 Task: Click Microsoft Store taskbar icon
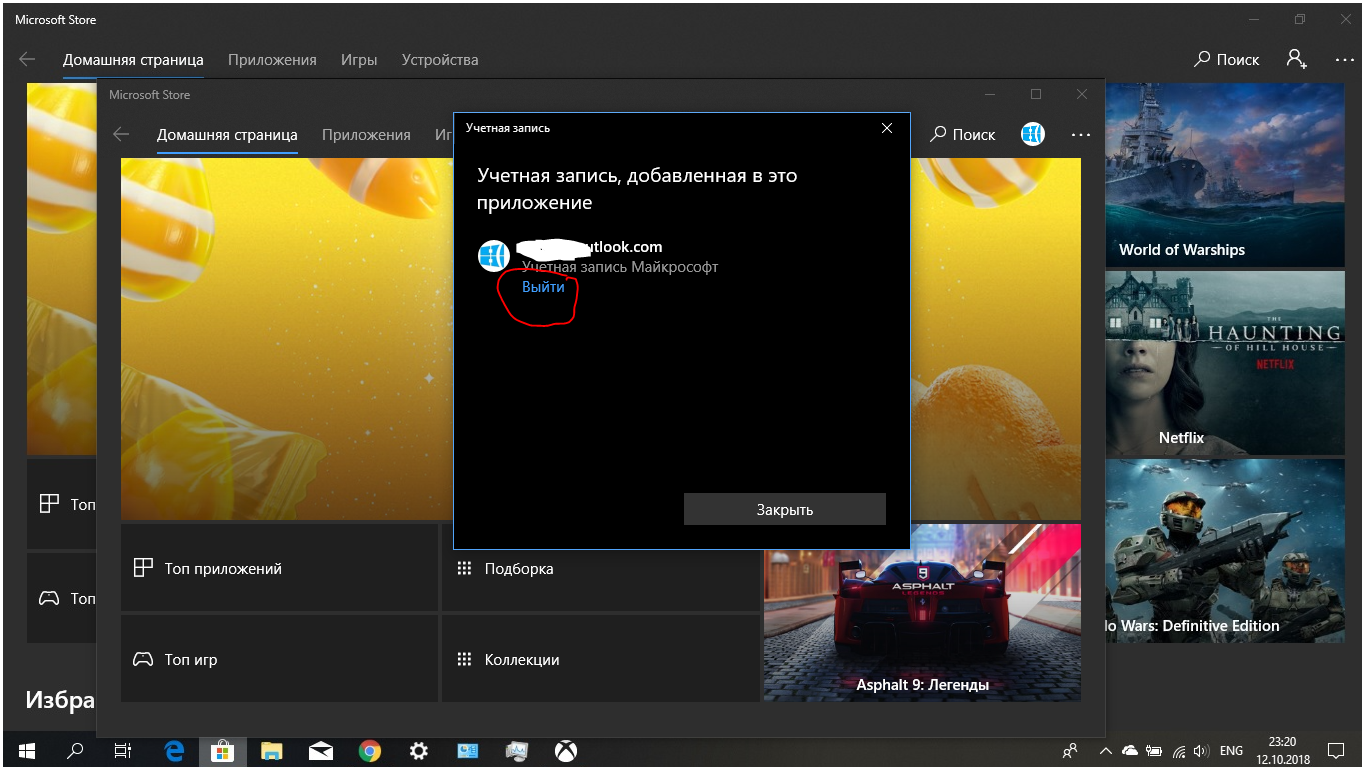223,750
